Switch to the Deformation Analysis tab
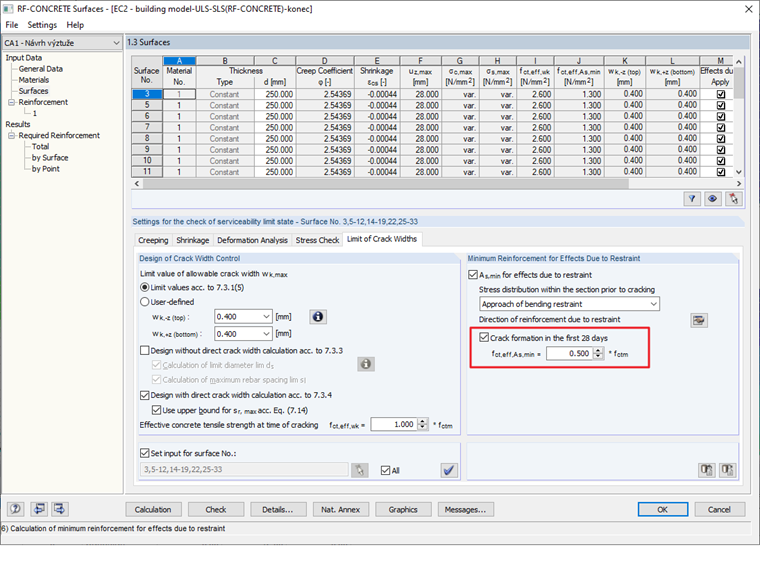Screen dimensions: 760x570 click(x=252, y=240)
